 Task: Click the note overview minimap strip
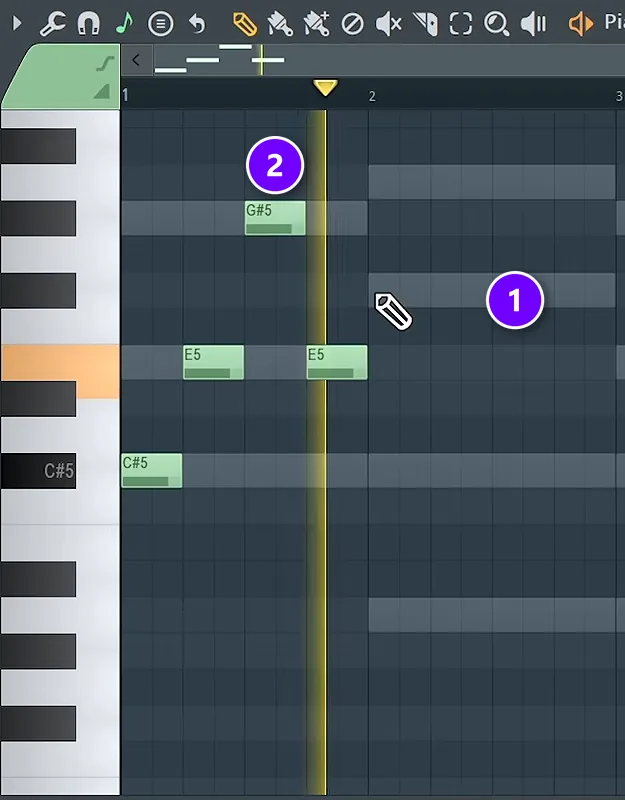click(x=389, y=60)
